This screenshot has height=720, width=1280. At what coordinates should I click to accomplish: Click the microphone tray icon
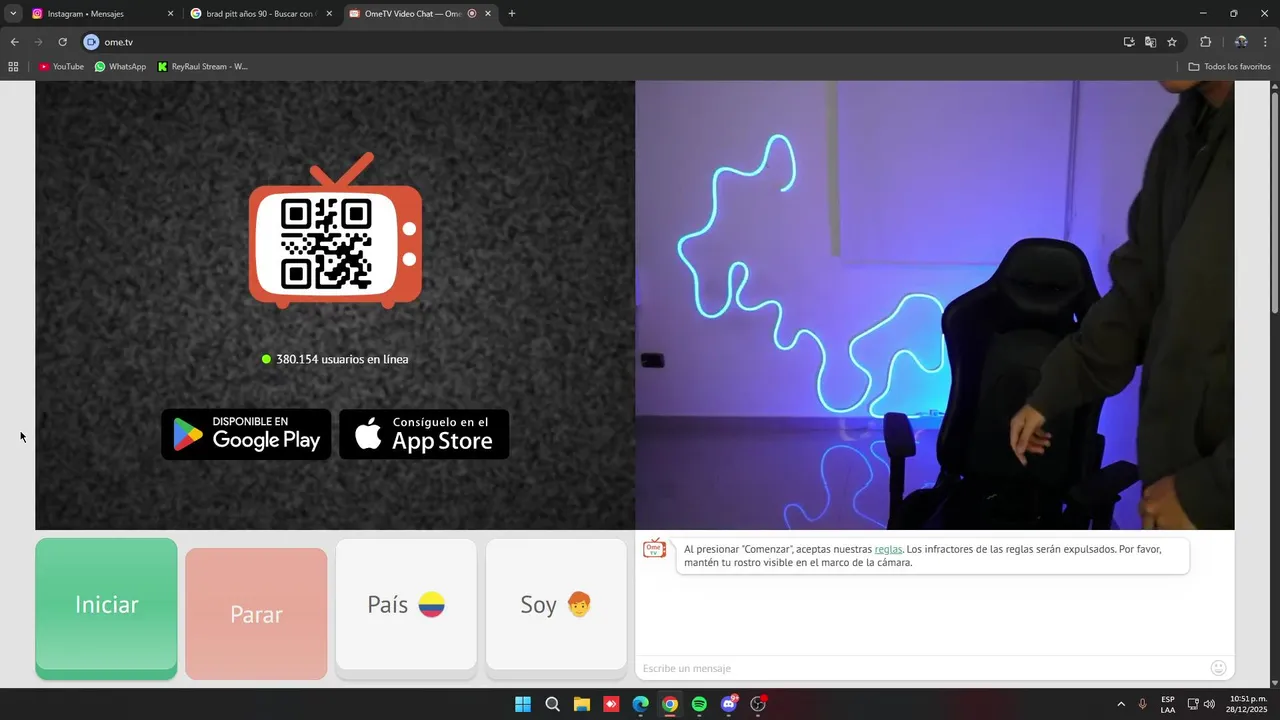pyautogui.click(x=1142, y=704)
